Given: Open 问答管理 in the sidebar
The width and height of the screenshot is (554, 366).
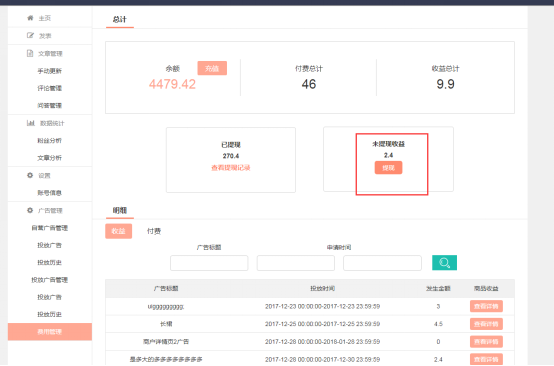Looking at the screenshot, I should pos(49,106).
